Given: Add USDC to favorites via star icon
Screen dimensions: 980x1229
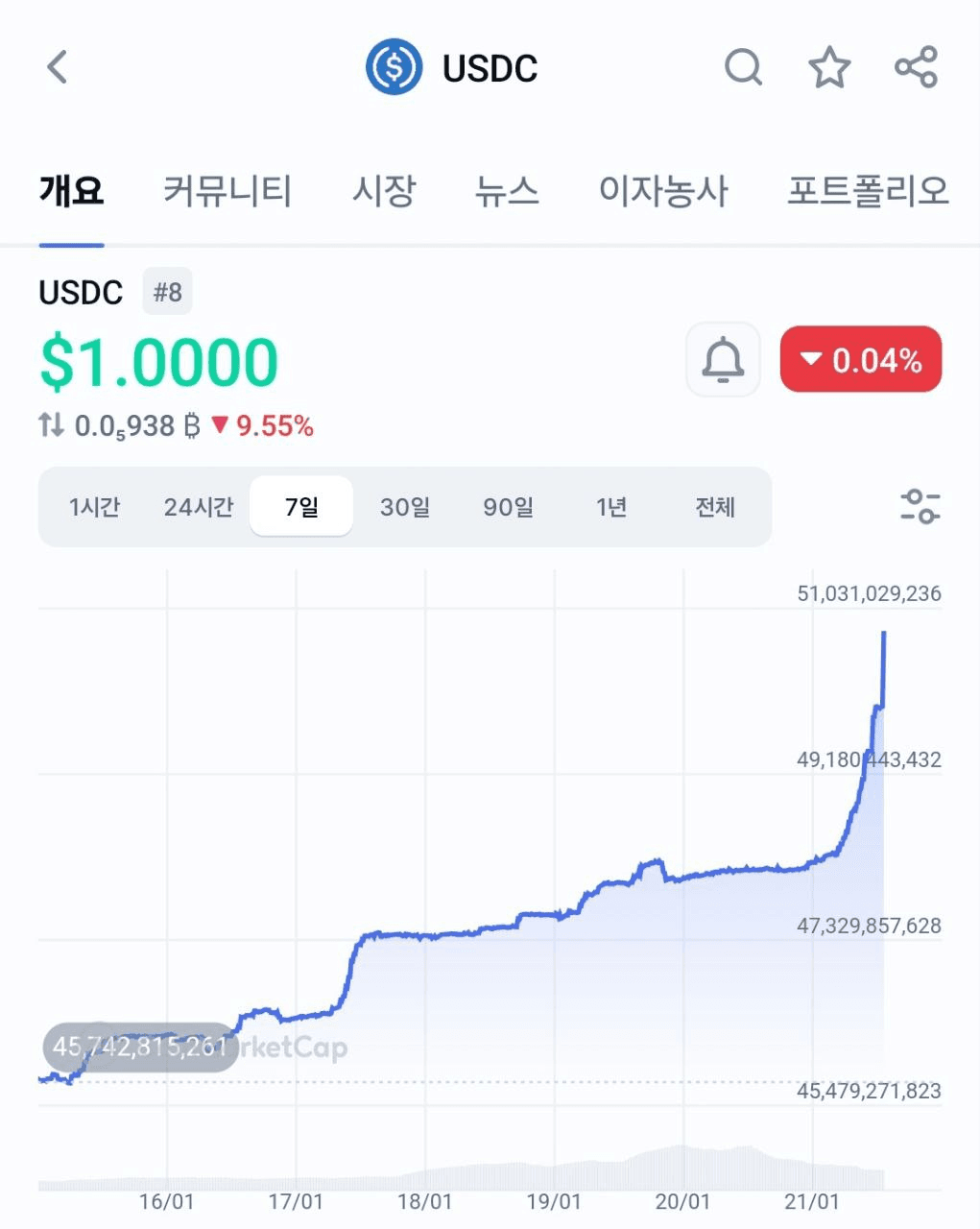Looking at the screenshot, I should (x=829, y=67).
